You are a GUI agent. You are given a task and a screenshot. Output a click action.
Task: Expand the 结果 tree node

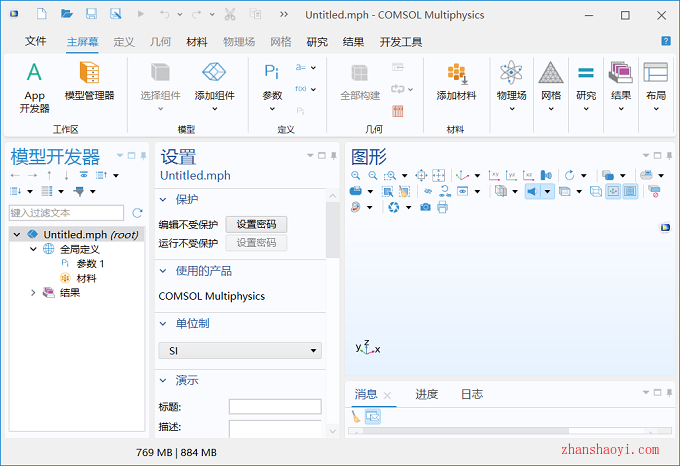(x=33, y=293)
